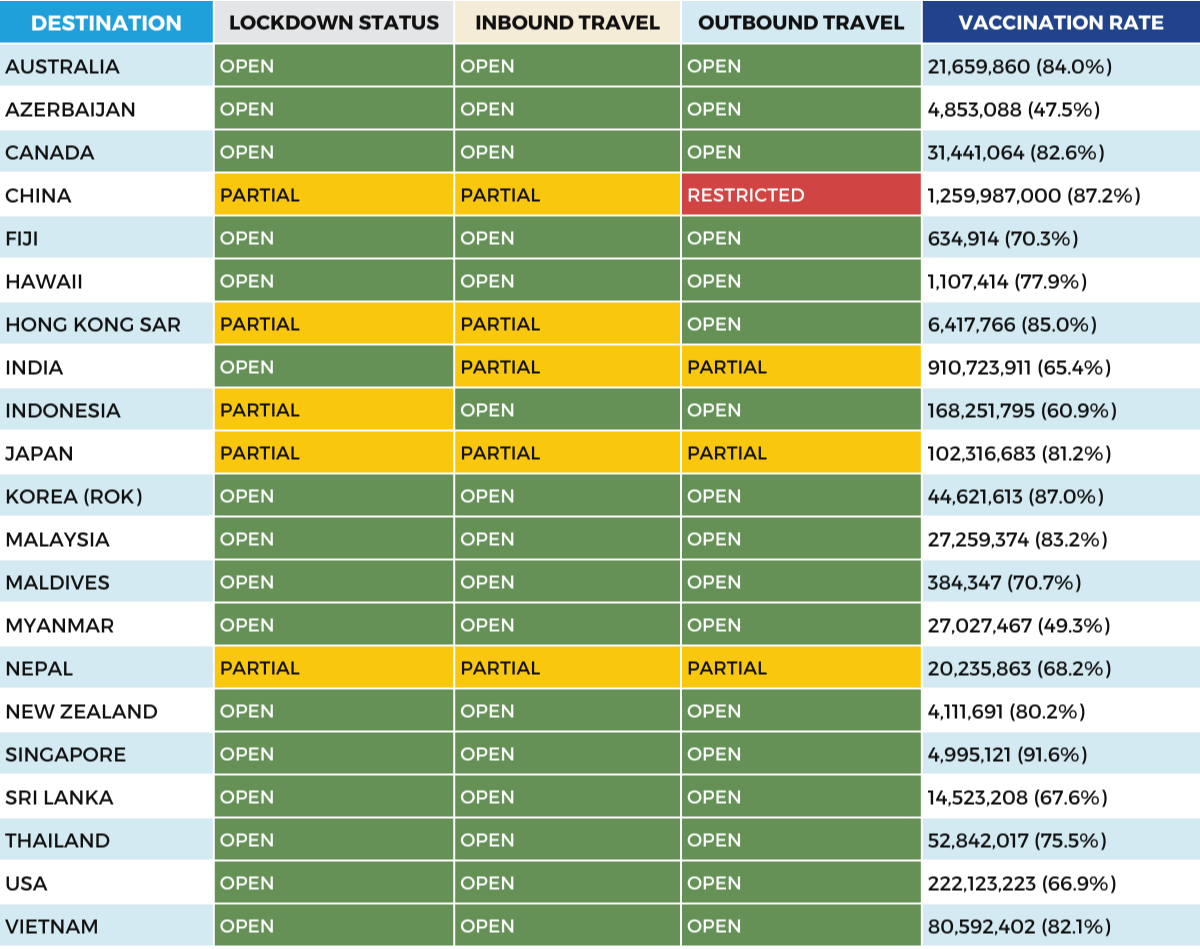This screenshot has height=949, width=1200.
Task: Click Japan's PARTIAL lockdown status cell
Action: 334,453
